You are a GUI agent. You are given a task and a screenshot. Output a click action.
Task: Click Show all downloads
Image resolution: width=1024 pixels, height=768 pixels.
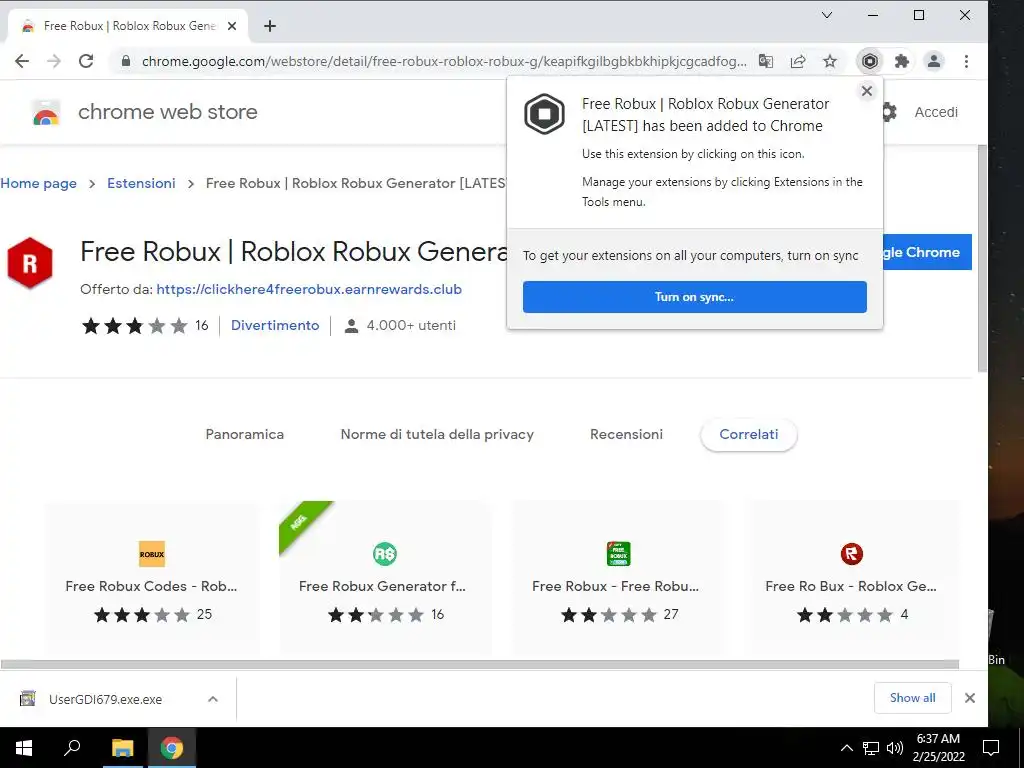[x=912, y=698]
